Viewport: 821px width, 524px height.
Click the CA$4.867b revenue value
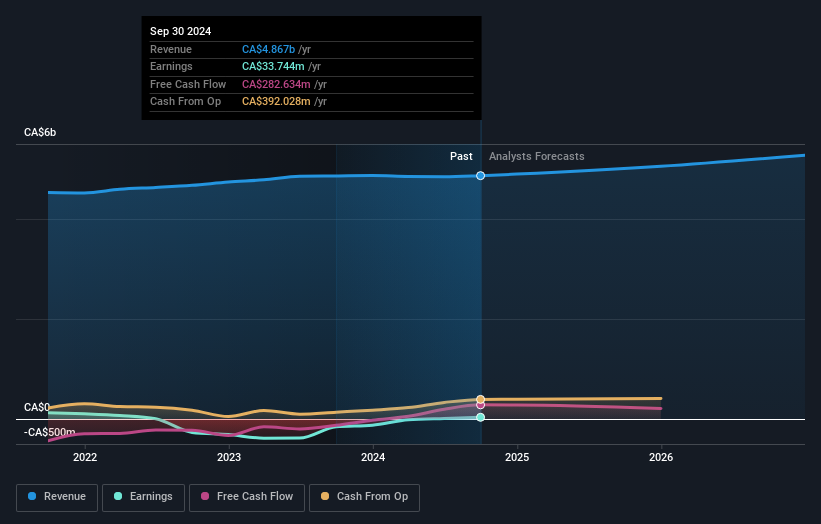(268, 49)
